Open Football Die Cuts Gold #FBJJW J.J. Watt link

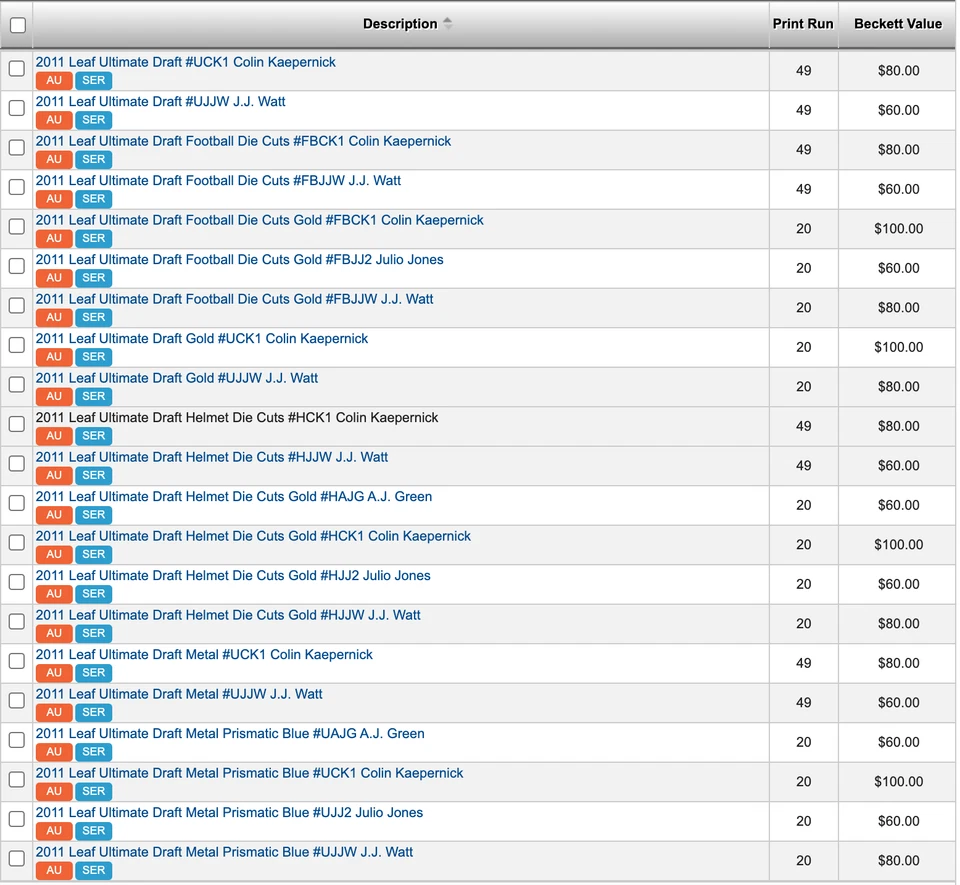[x=234, y=299]
